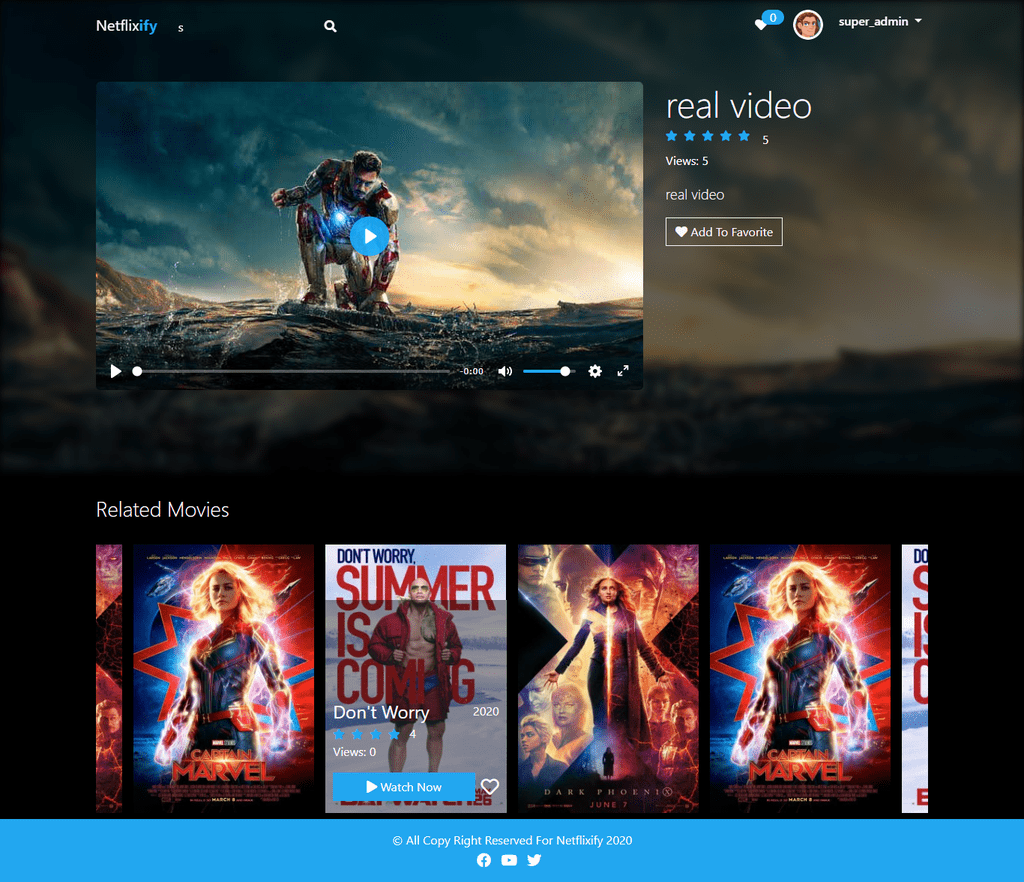
Task: Go to the Netflixify home logo
Action: 127,25
